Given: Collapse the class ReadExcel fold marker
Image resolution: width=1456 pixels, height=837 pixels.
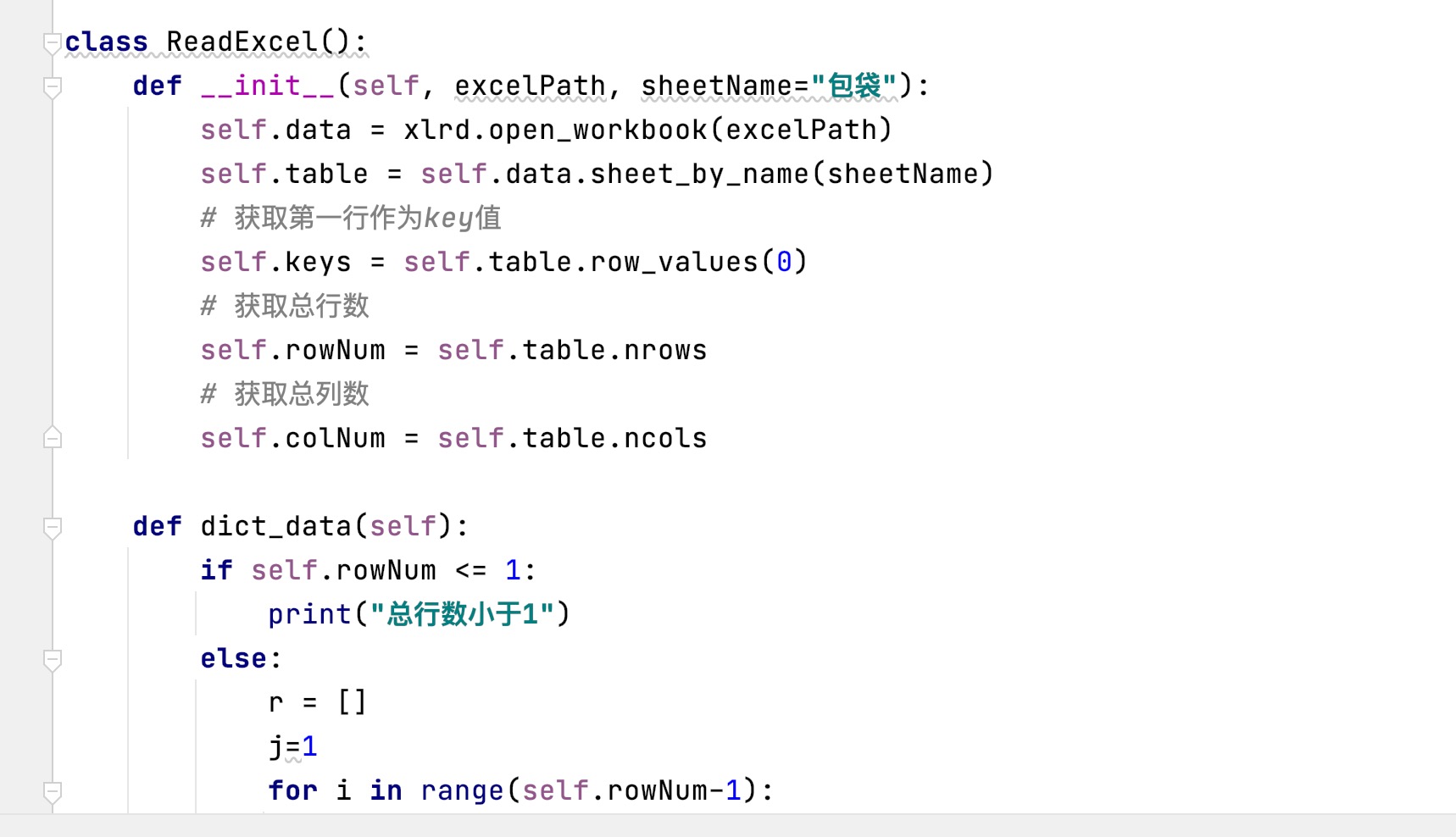Looking at the screenshot, I should [x=53, y=43].
